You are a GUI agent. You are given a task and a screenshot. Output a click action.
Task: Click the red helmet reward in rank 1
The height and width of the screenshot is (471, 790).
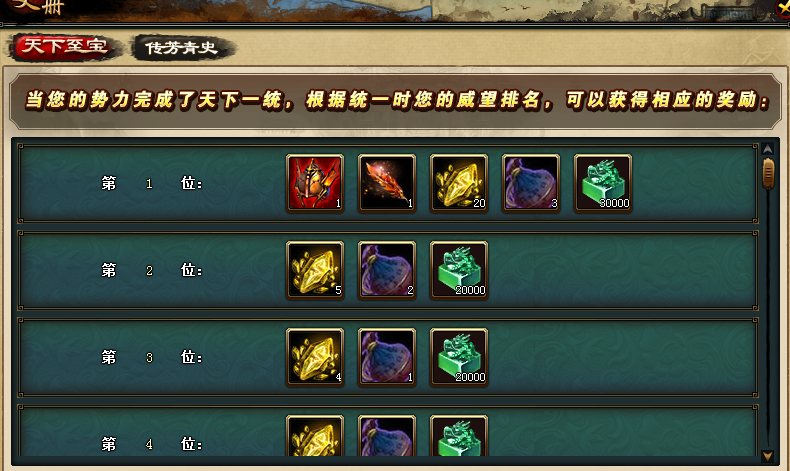click(315, 183)
